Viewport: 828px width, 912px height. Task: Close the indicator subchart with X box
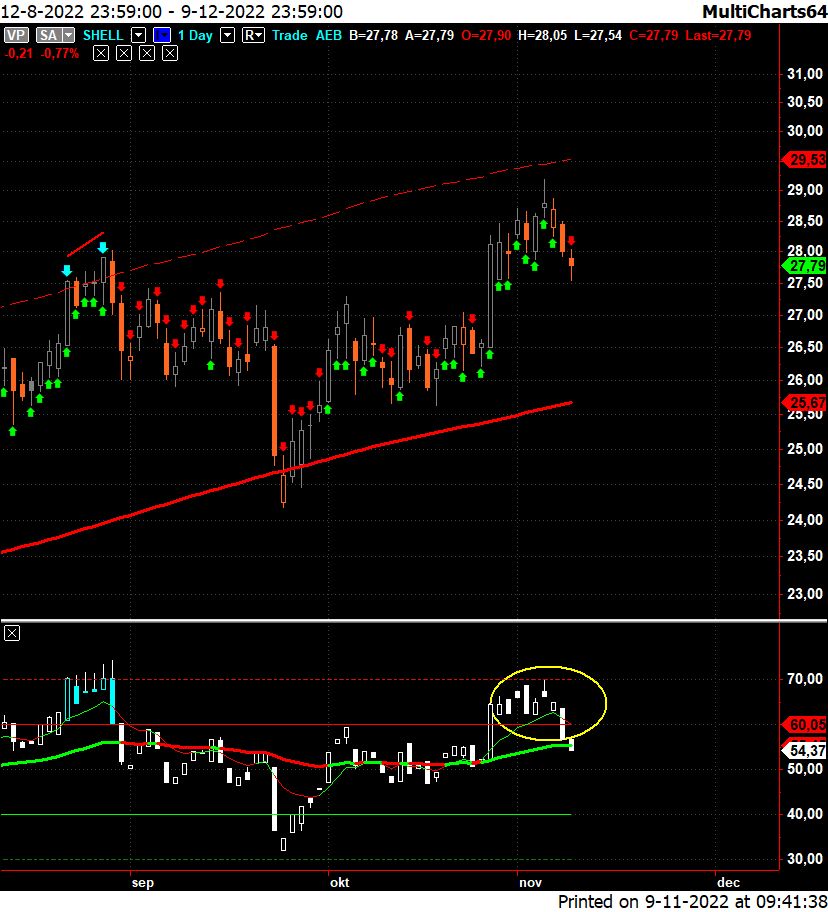[x=12, y=633]
